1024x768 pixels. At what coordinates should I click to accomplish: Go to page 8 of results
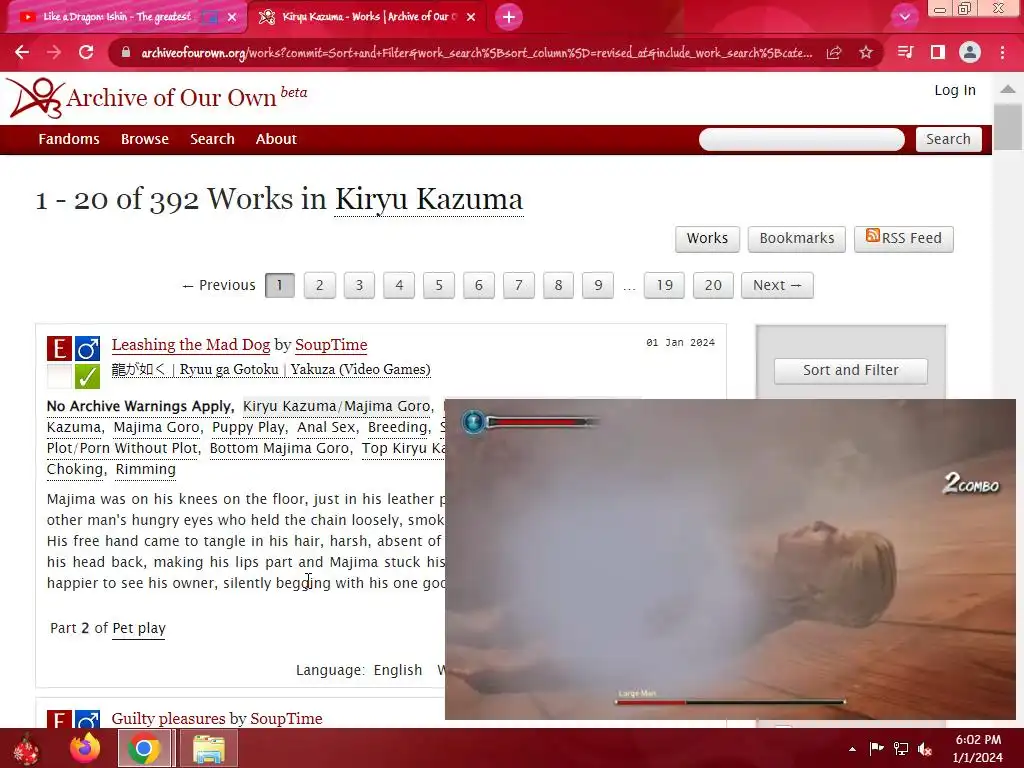click(x=558, y=285)
